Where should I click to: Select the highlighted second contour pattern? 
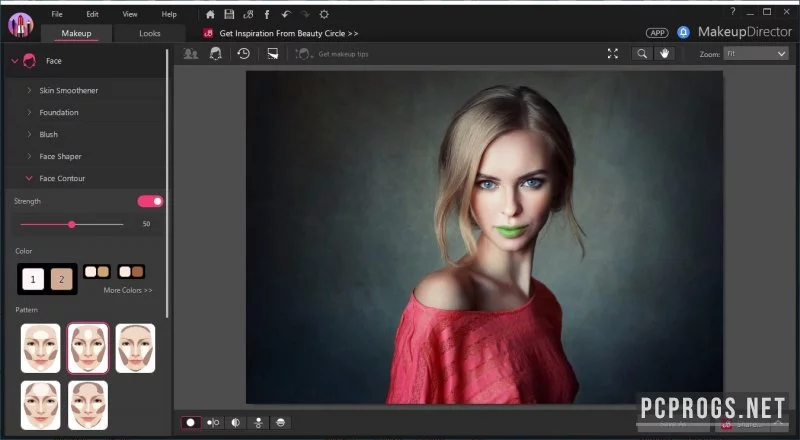click(x=88, y=348)
